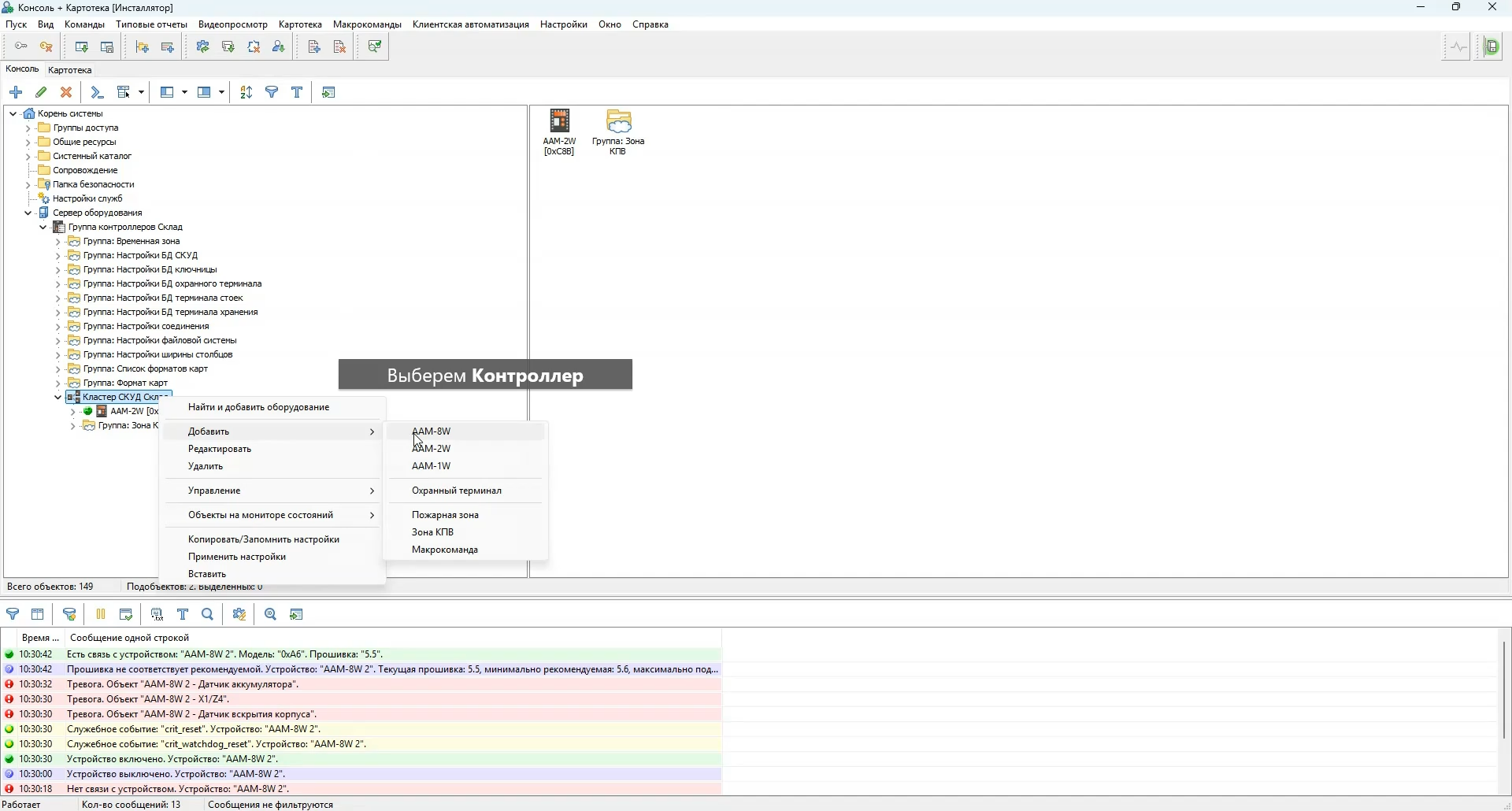Click the event log vertical scrollbar
This screenshot has height=811, width=1512.
[x=1505, y=693]
